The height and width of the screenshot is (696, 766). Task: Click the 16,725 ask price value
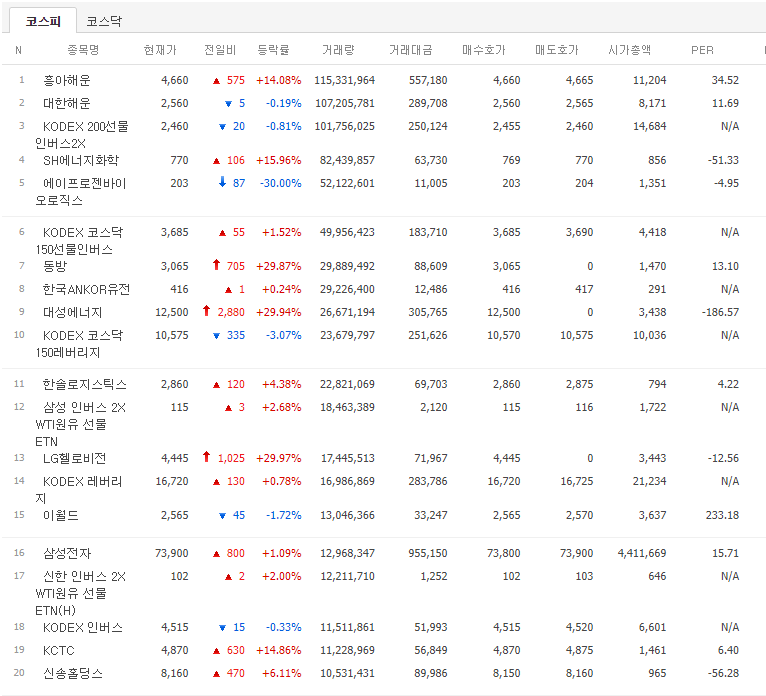pyautogui.click(x=576, y=482)
